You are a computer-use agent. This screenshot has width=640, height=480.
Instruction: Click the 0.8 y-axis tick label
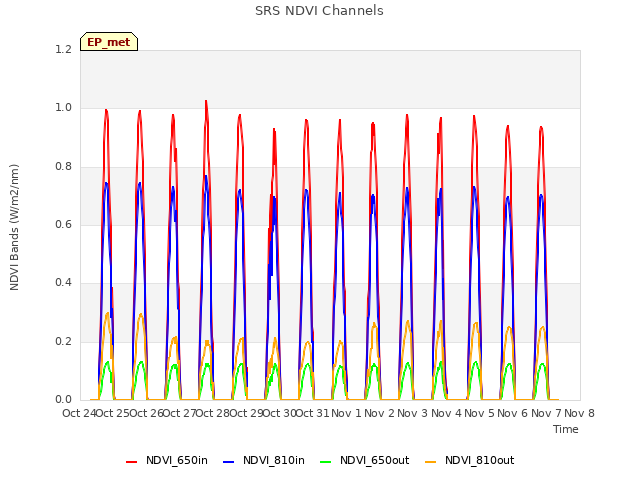(x=63, y=167)
